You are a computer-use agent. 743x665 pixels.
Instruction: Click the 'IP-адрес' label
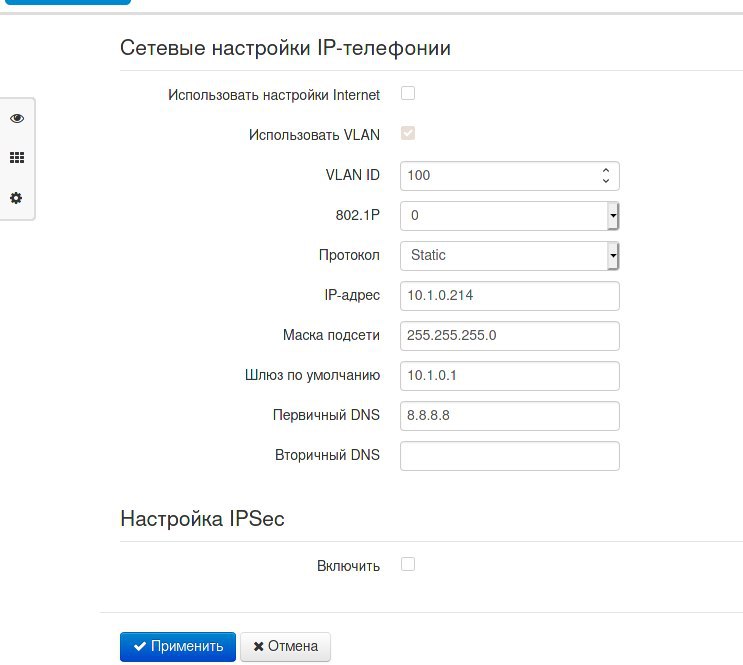[x=352, y=295]
